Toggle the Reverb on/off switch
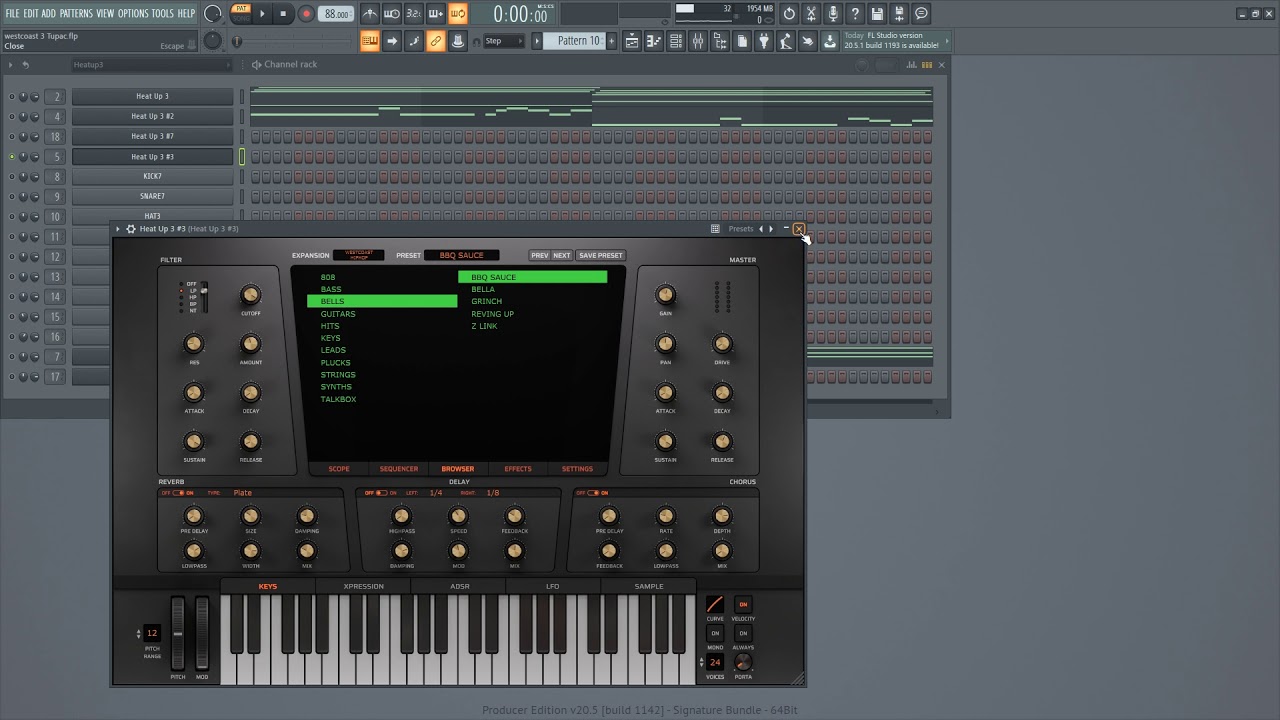This screenshot has width=1280, height=720. click(x=181, y=493)
